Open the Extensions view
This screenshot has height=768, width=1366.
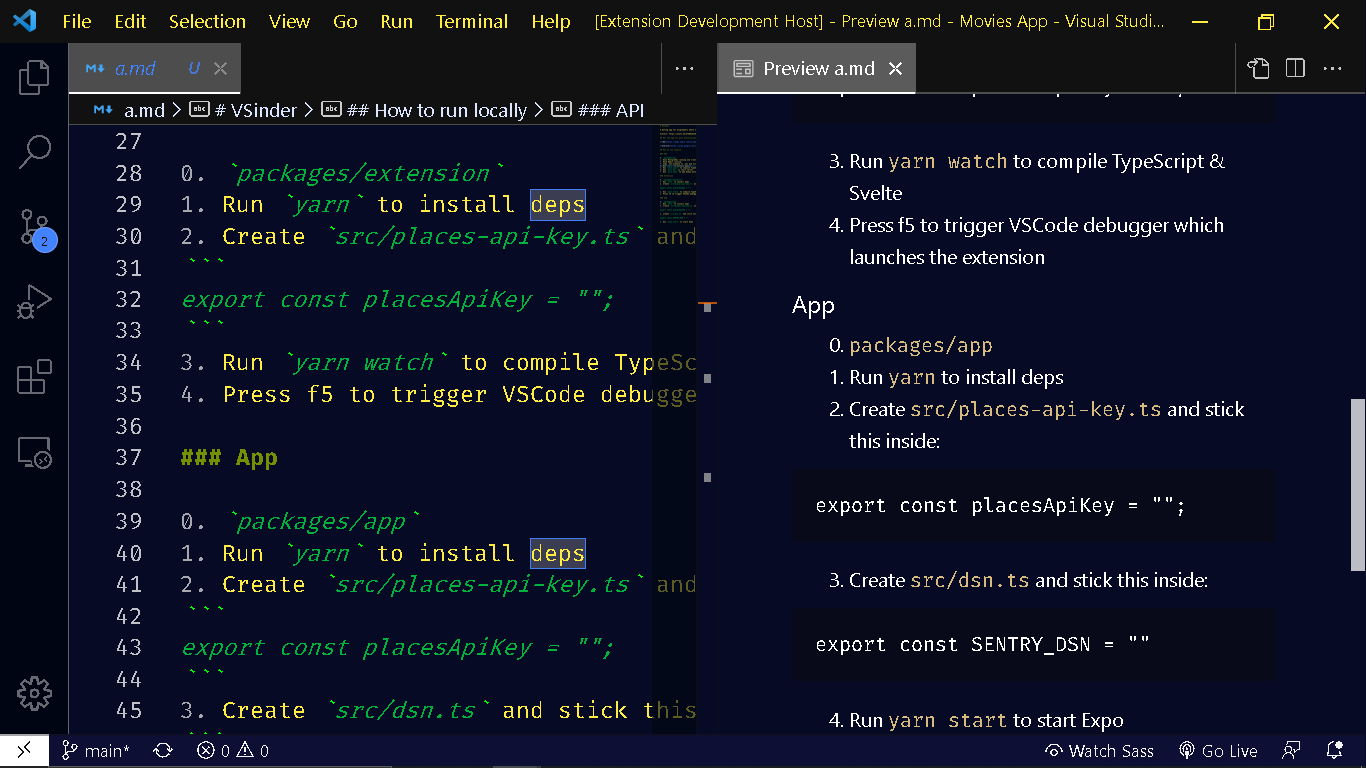[x=34, y=378]
